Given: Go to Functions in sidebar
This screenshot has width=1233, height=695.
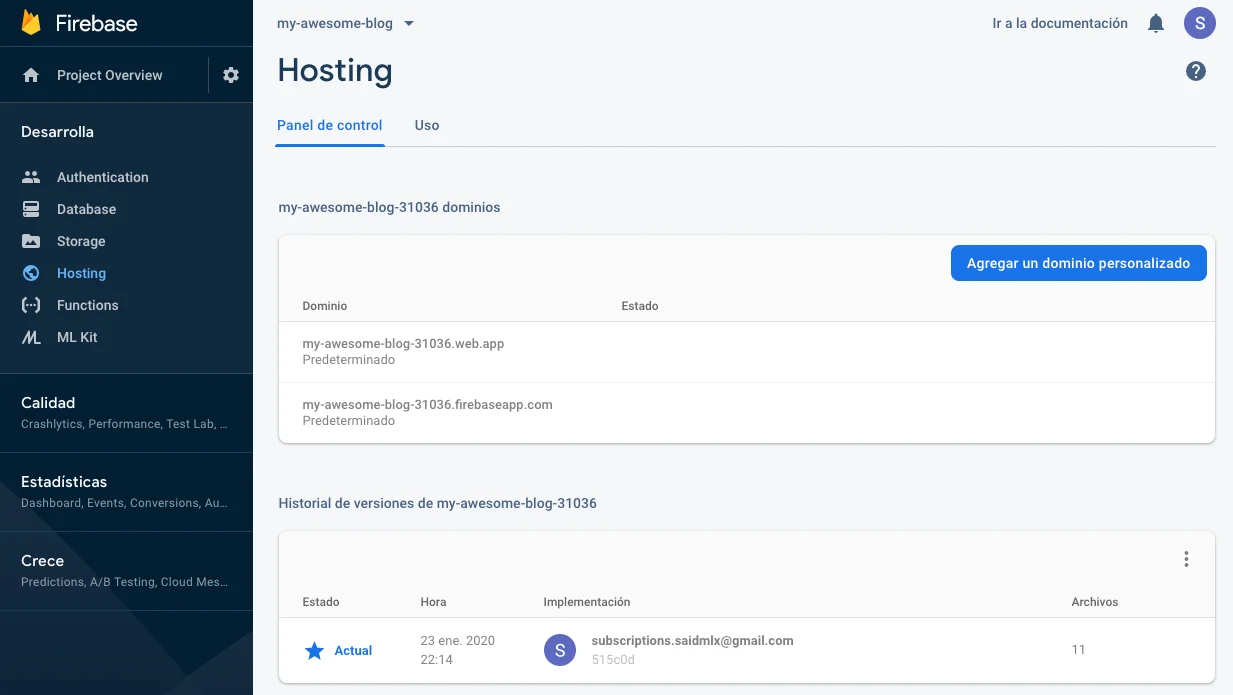Looking at the screenshot, I should pos(87,305).
